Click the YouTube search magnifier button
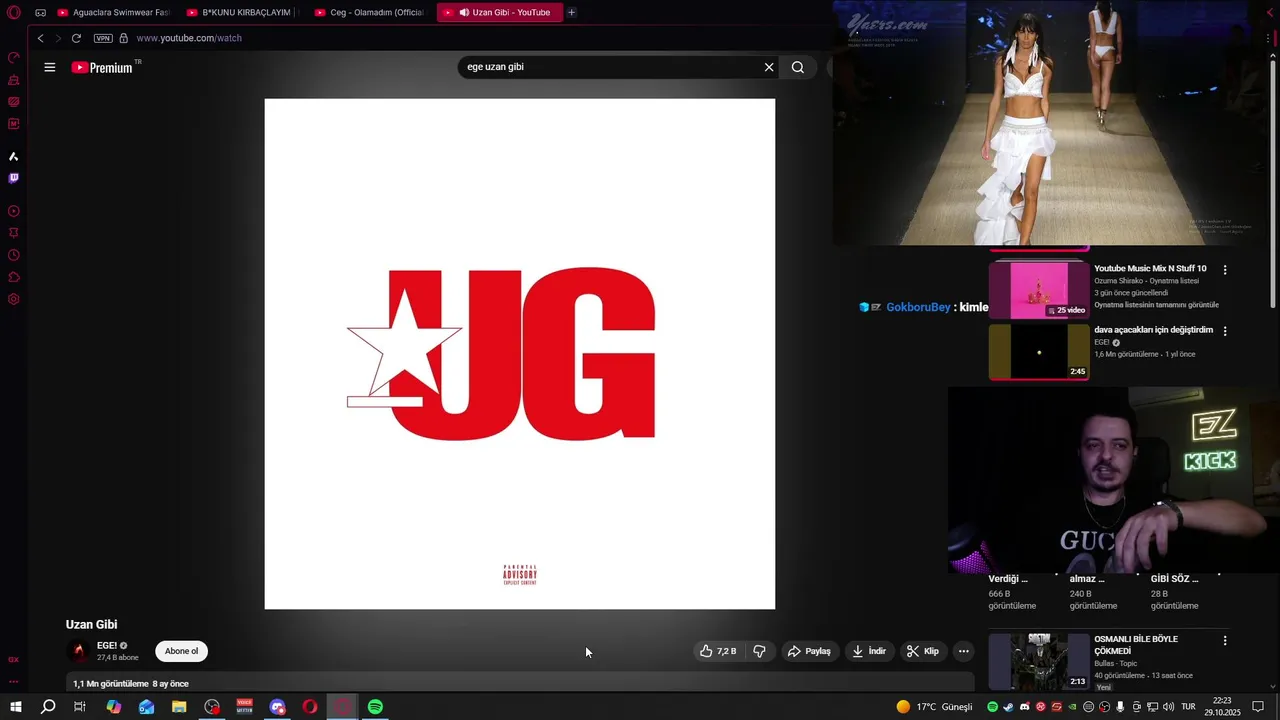The image size is (1280, 720). click(798, 67)
